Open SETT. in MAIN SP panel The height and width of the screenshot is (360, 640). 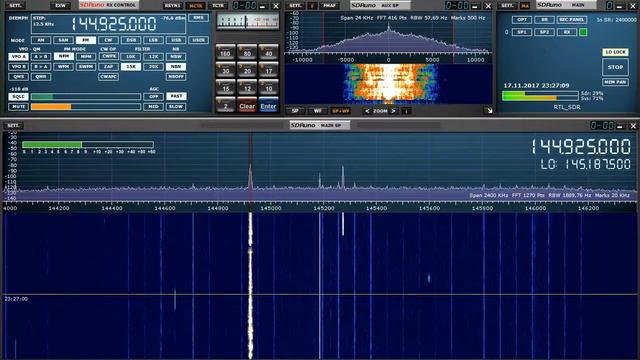13,125
